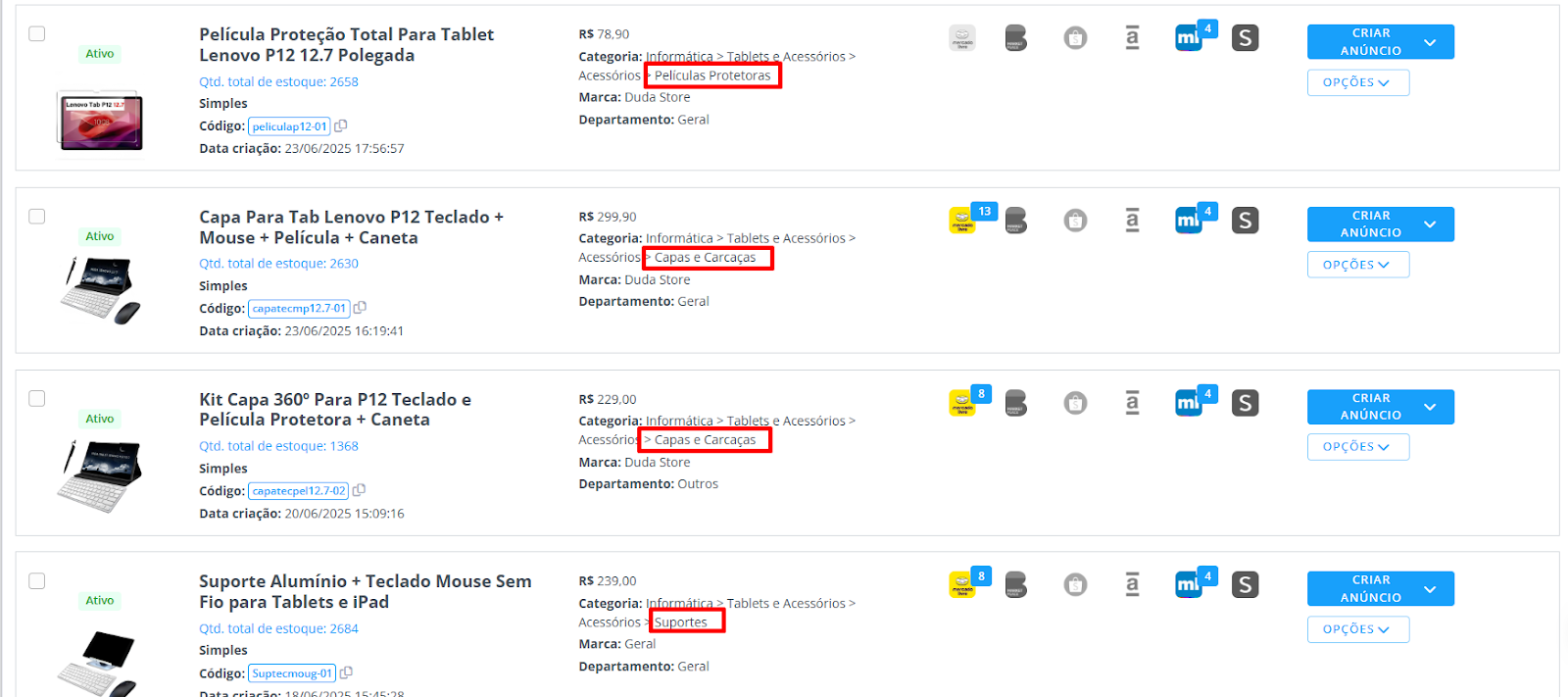Click Magalu icon on Suporte Alumínio row
Viewport: 1568px width, 697px height.
[1188, 585]
